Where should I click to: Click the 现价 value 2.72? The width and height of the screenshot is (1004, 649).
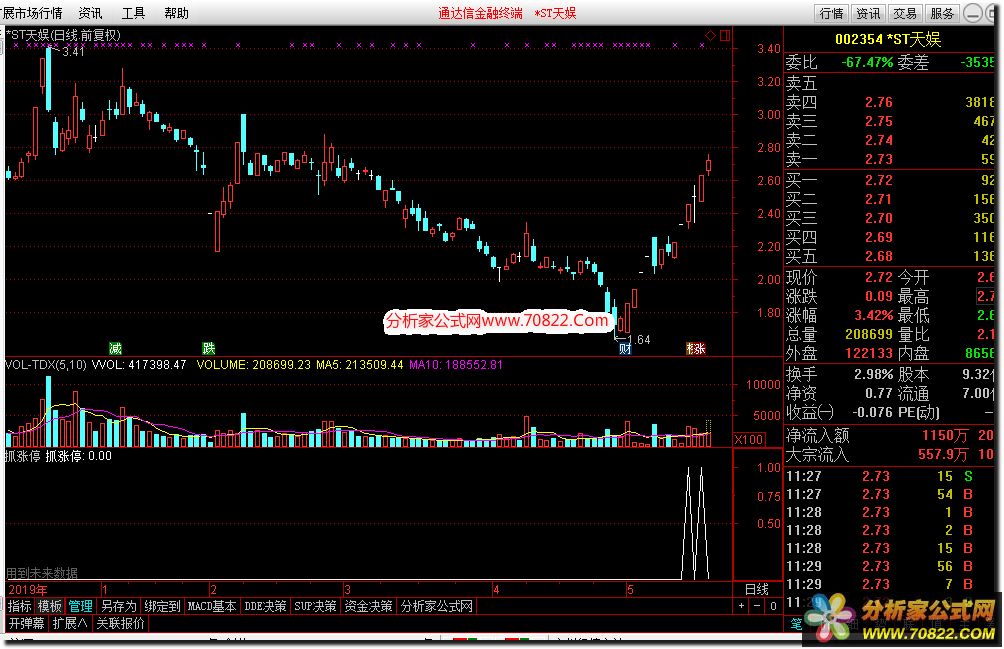pyautogui.click(x=878, y=278)
